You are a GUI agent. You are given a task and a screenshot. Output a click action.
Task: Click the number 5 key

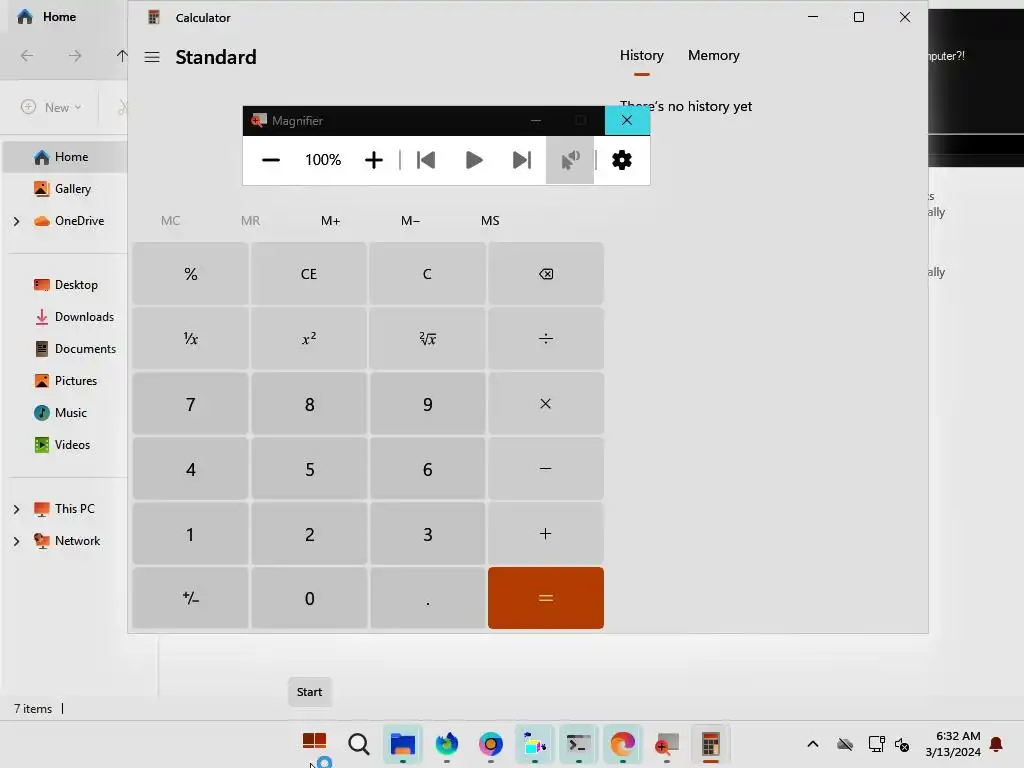coord(309,468)
